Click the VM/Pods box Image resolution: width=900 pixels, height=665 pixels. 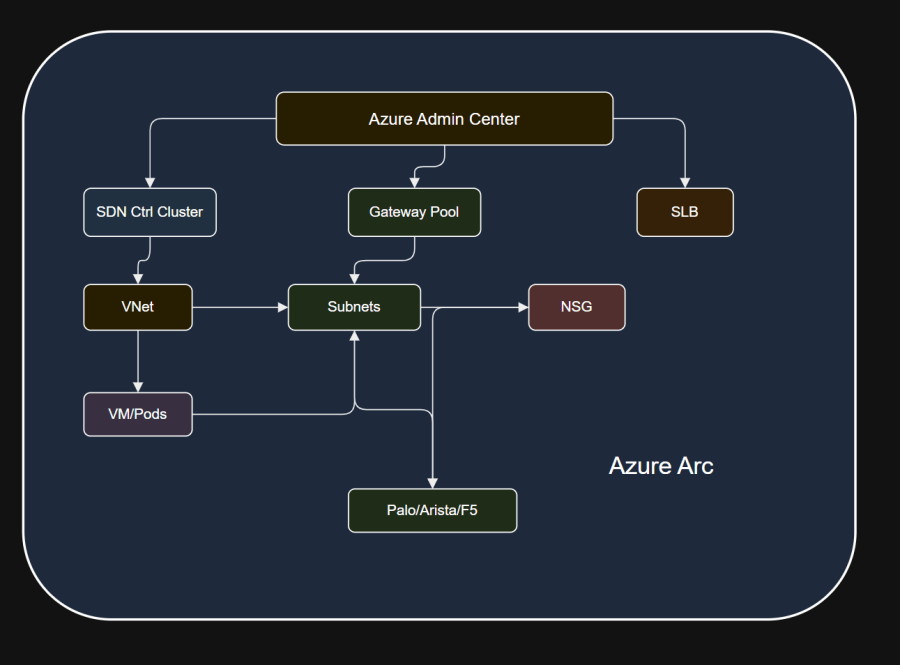[x=138, y=414]
